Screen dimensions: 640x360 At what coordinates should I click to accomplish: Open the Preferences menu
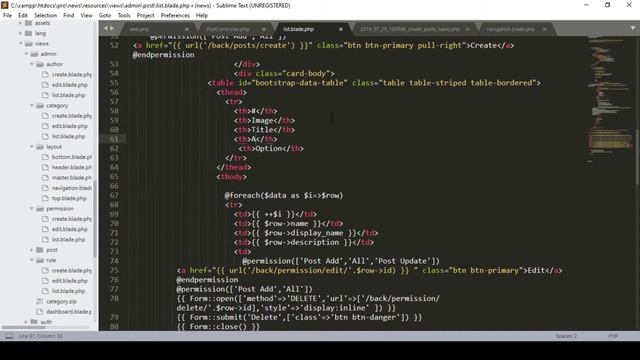[175, 16]
